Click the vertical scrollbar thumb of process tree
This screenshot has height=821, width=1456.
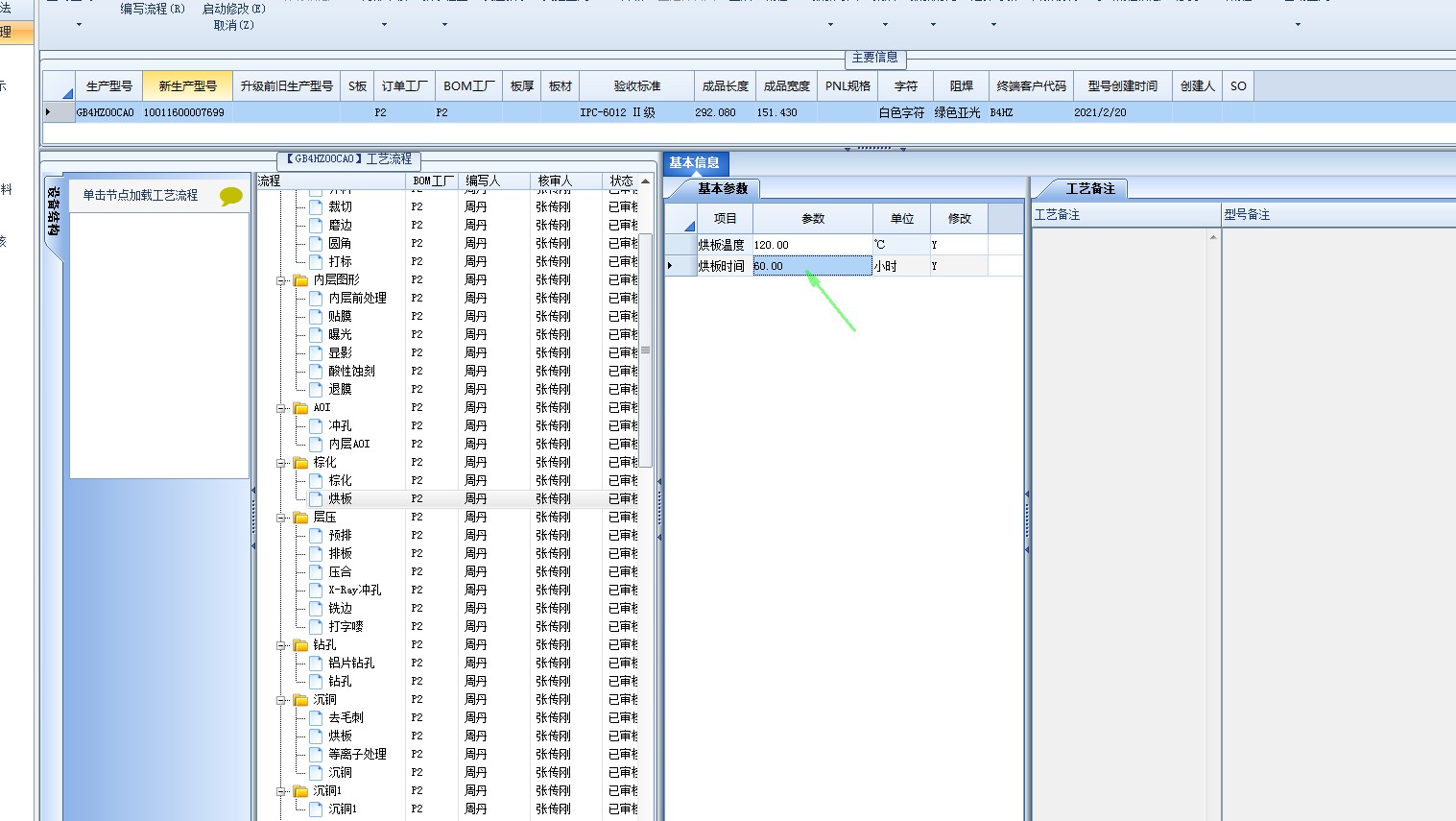tap(646, 350)
